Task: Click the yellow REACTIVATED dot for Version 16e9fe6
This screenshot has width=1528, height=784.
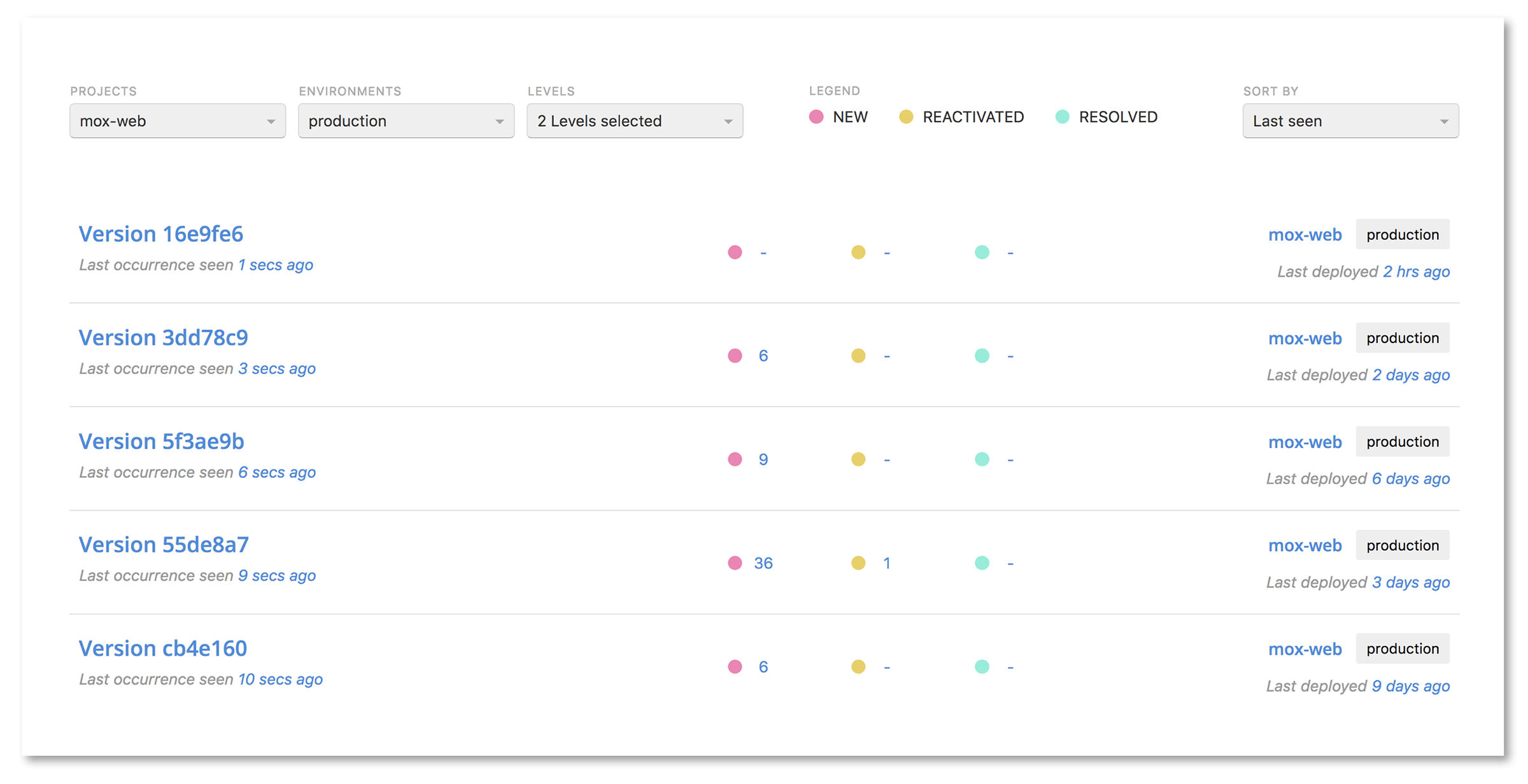Action: pyautogui.click(x=858, y=253)
